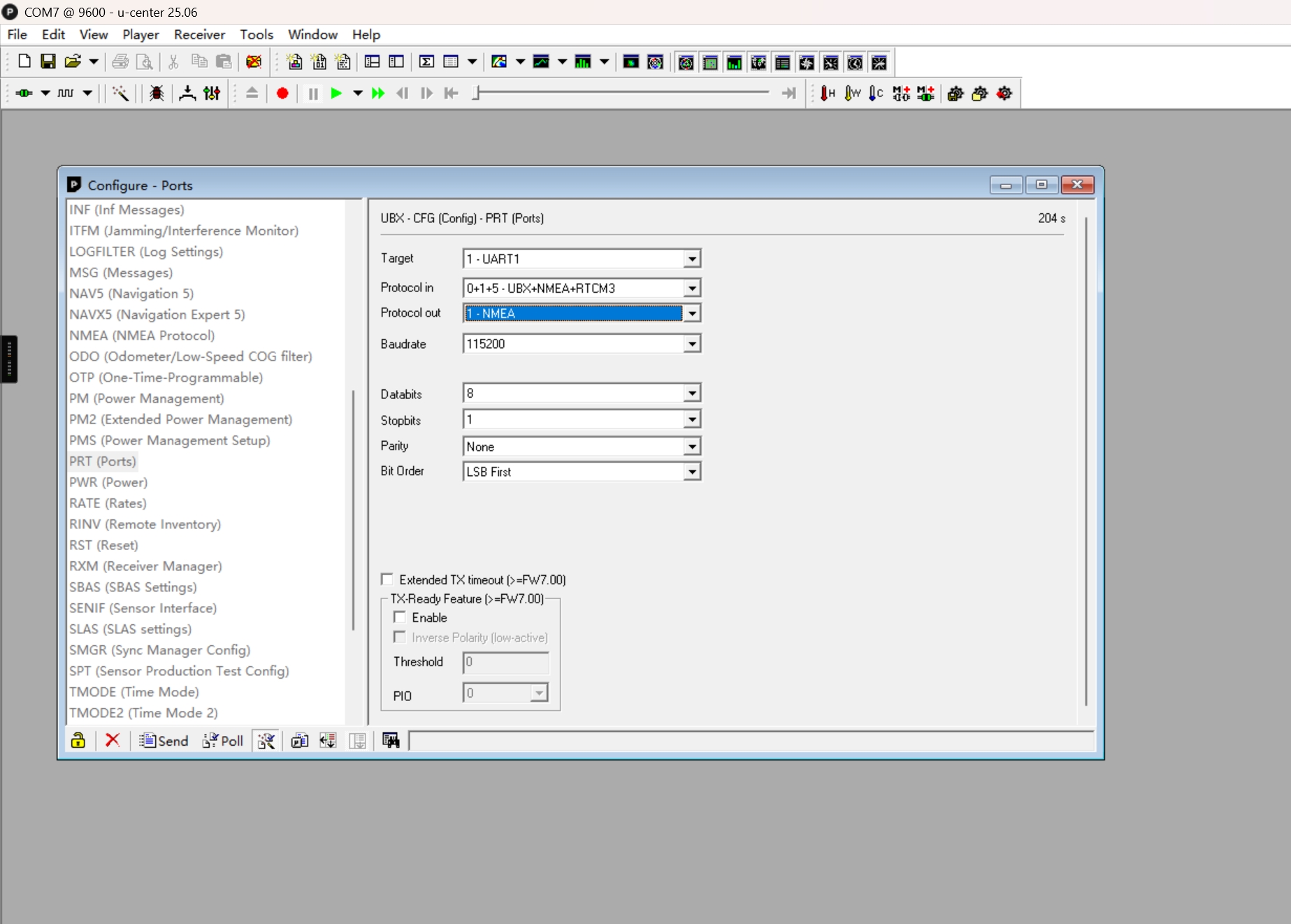
Task: Click the lock icon in Configure window
Action: pyautogui.click(x=78, y=741)
